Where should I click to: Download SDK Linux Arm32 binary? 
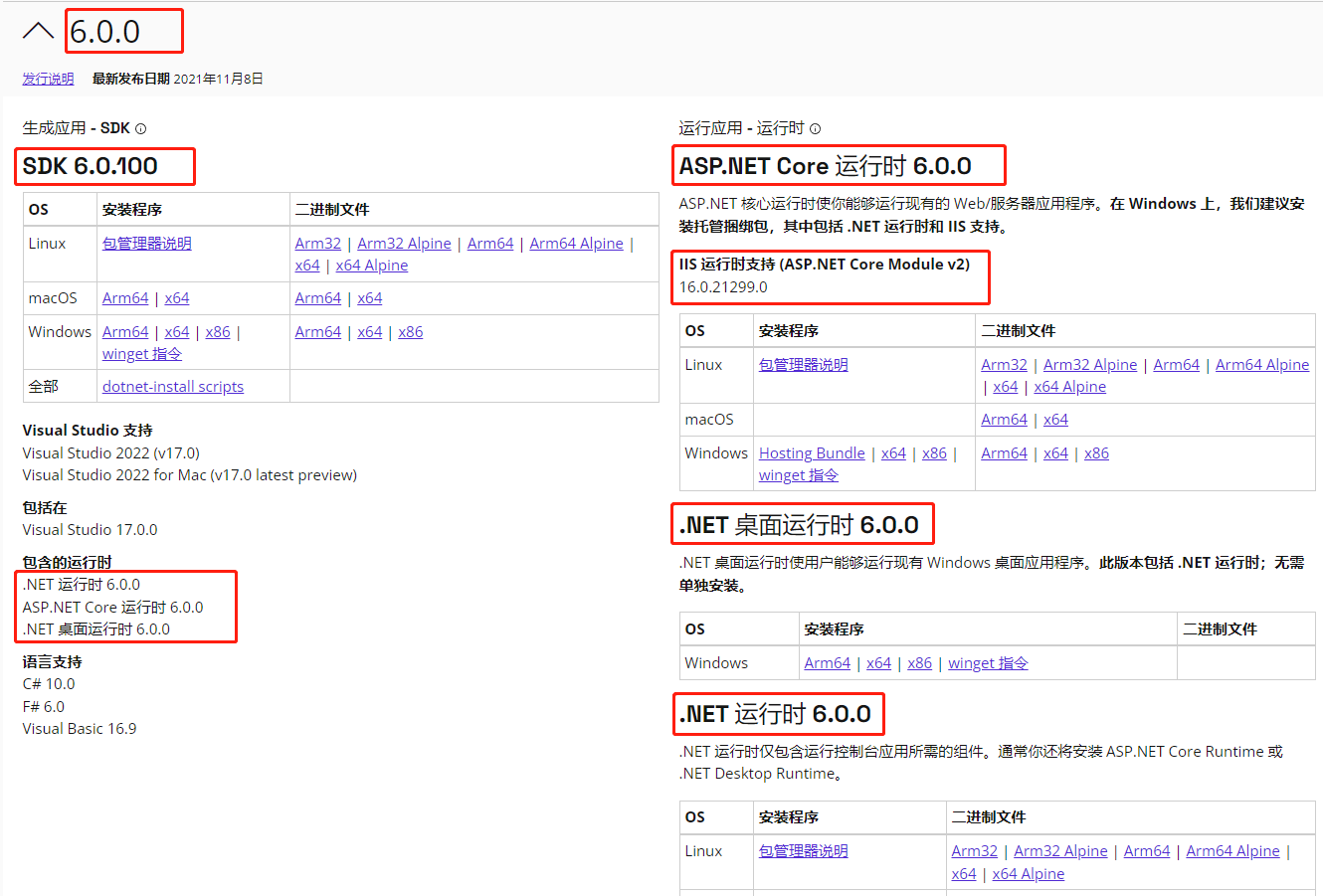point(318,244)
